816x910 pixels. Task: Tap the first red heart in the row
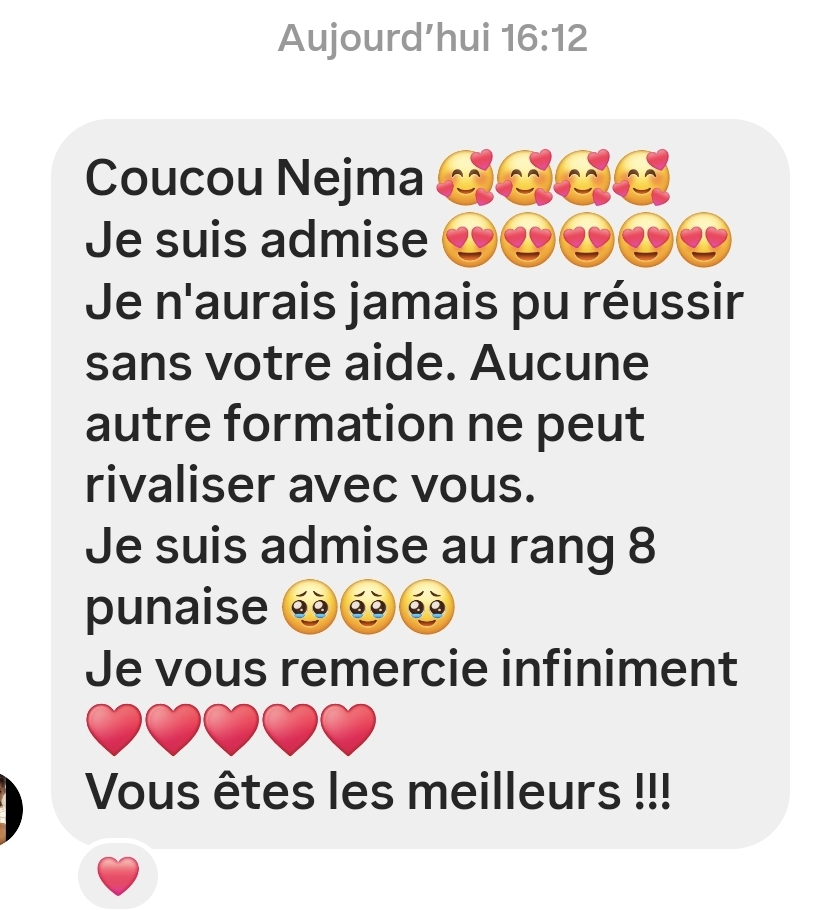[x=114, y=730]
